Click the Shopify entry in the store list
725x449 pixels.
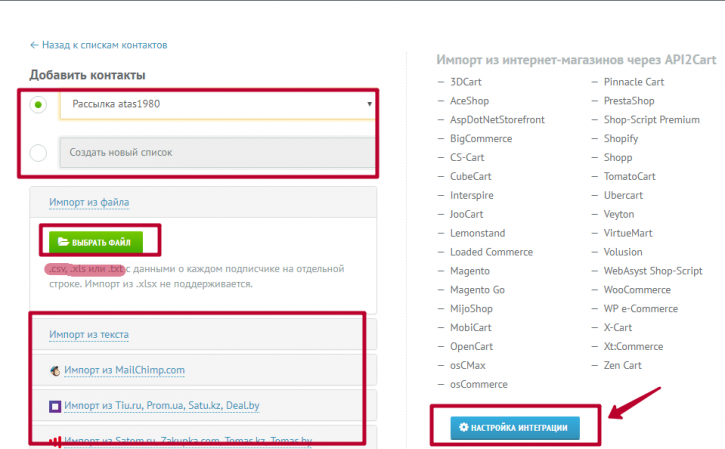[x=621, y=139]
